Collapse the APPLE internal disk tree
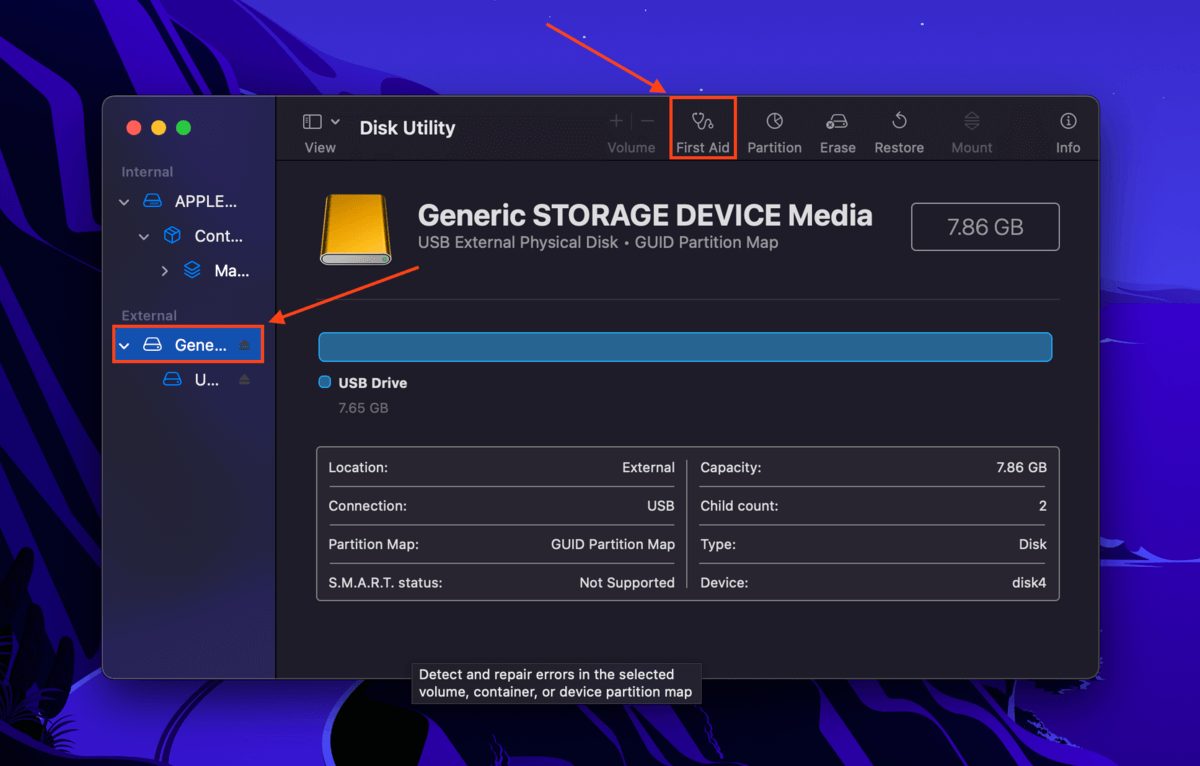1200x766 pixels. [x=124, y=201]
